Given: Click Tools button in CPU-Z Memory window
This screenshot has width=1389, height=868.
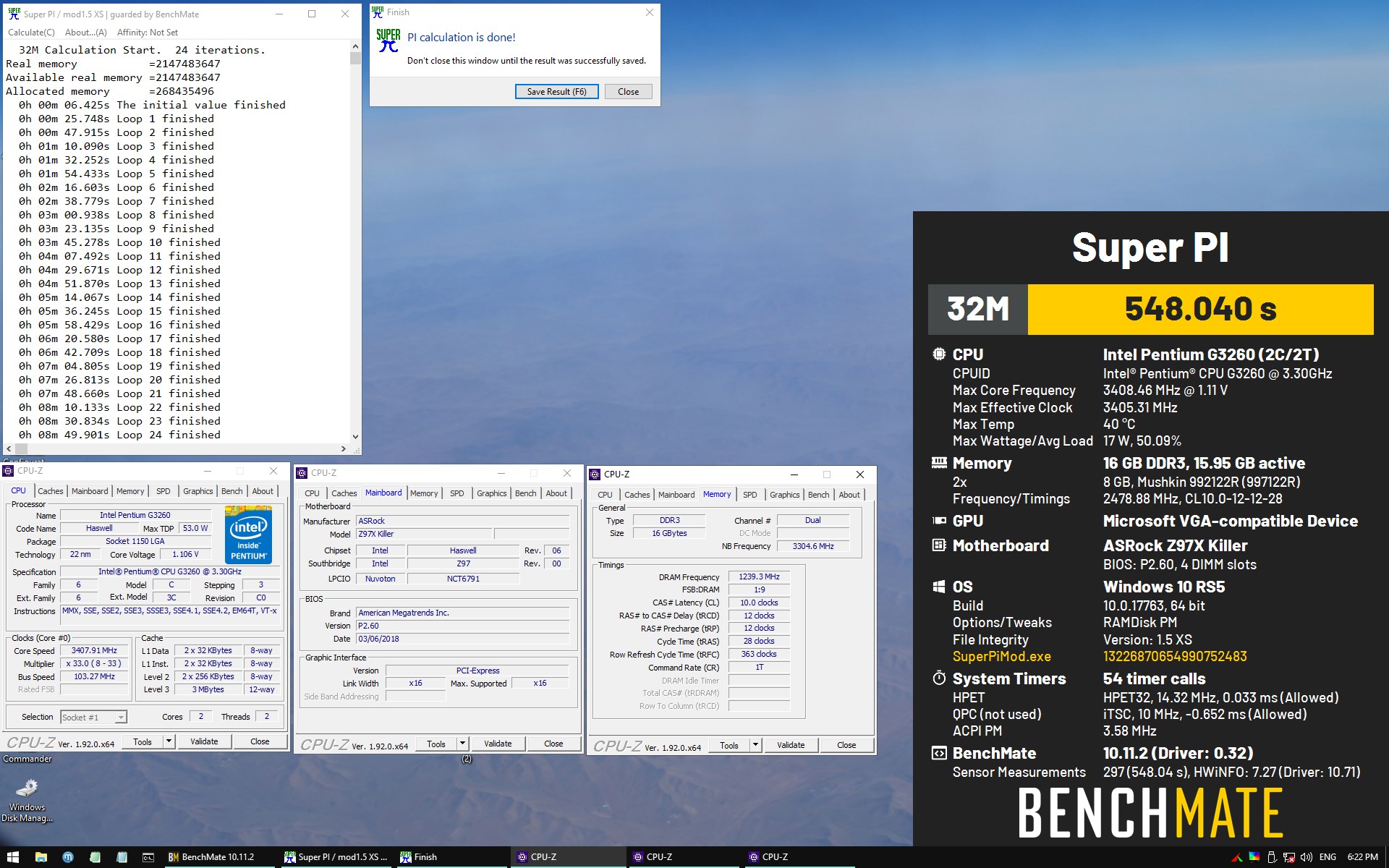Looking at the screenshot, I should coord(729,745).
